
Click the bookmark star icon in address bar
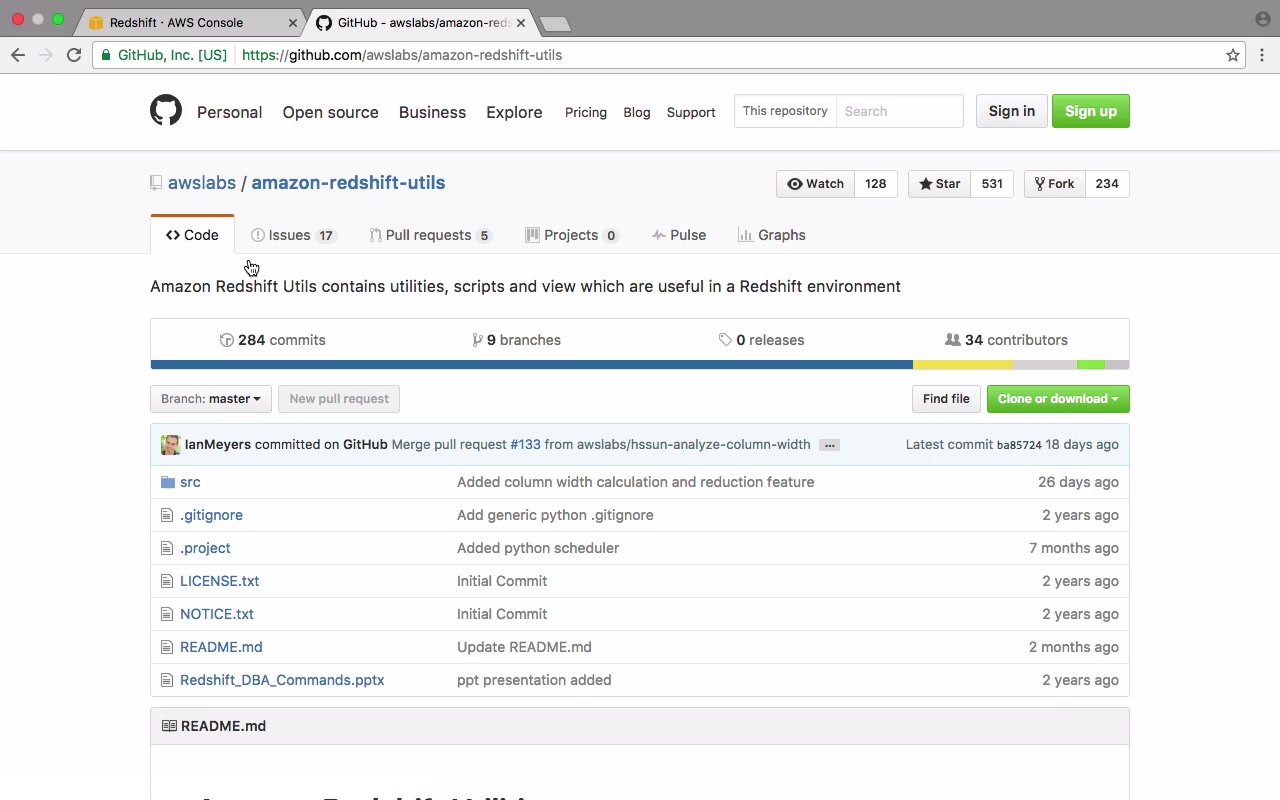coord(1233,55)
